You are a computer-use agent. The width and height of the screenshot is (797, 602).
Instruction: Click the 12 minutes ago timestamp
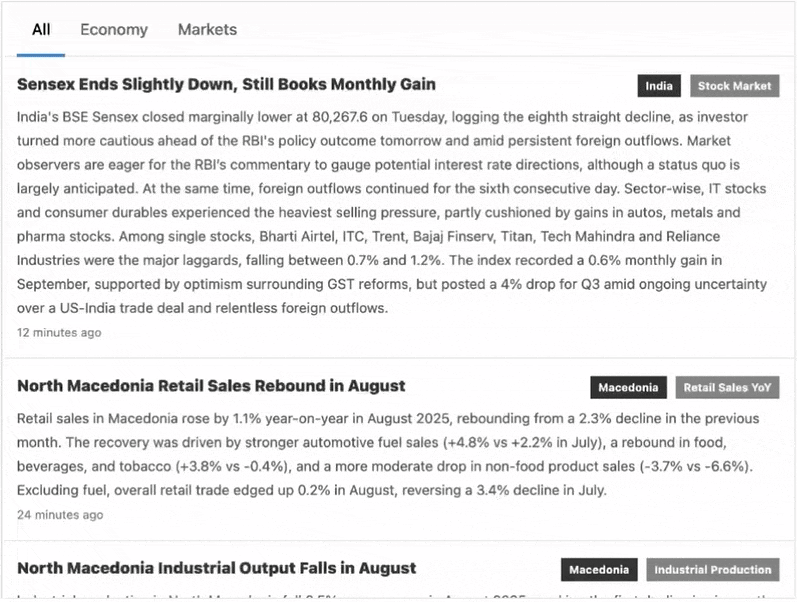point(59,332)
